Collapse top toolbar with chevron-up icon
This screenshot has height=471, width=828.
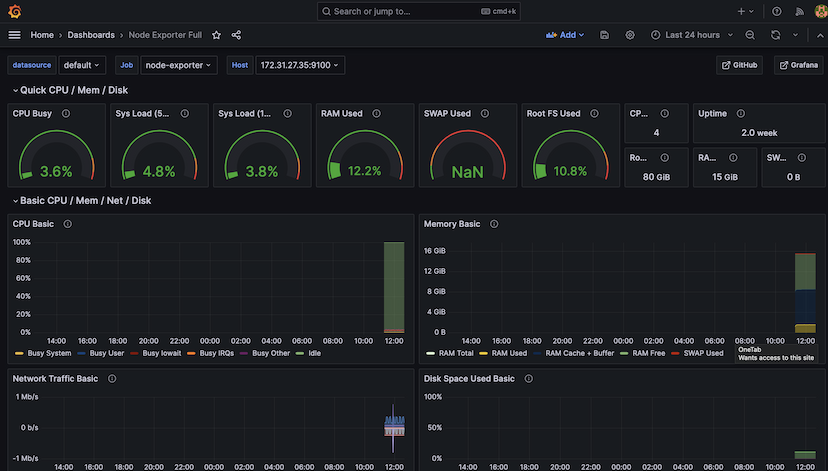[820, 35]
